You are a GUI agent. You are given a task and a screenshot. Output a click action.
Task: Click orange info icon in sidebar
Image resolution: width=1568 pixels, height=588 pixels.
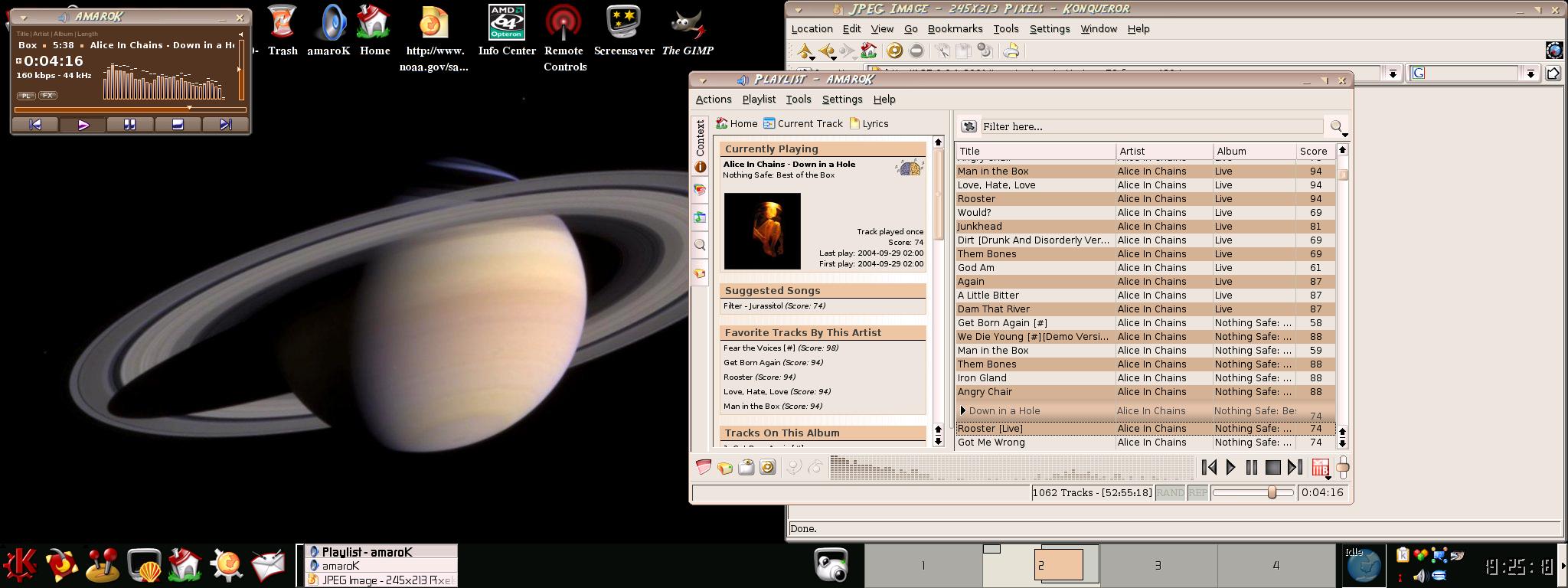[x=700, y=167]
